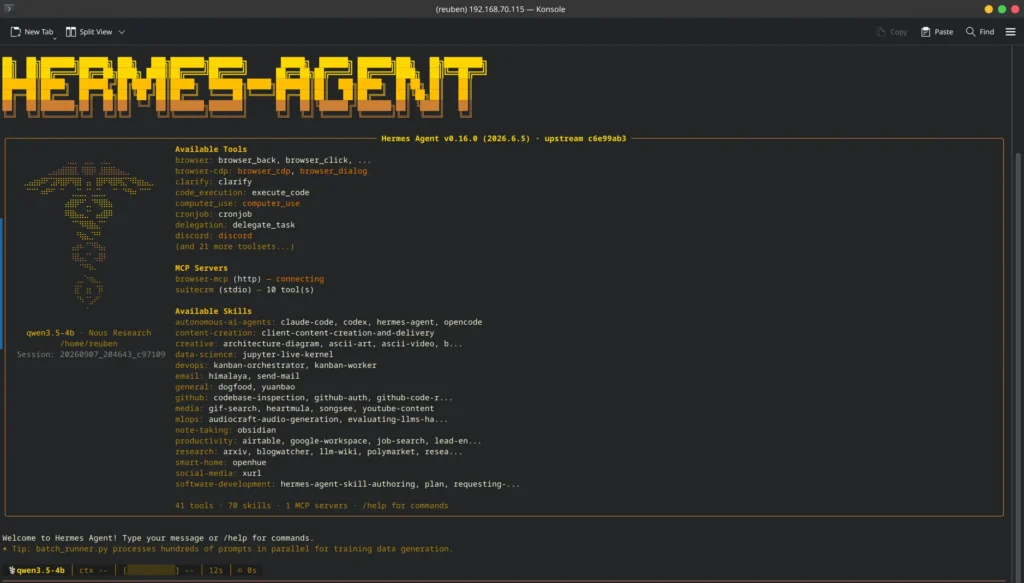Click the 'openhue' smart-home skill

click(x=249, y=462)
